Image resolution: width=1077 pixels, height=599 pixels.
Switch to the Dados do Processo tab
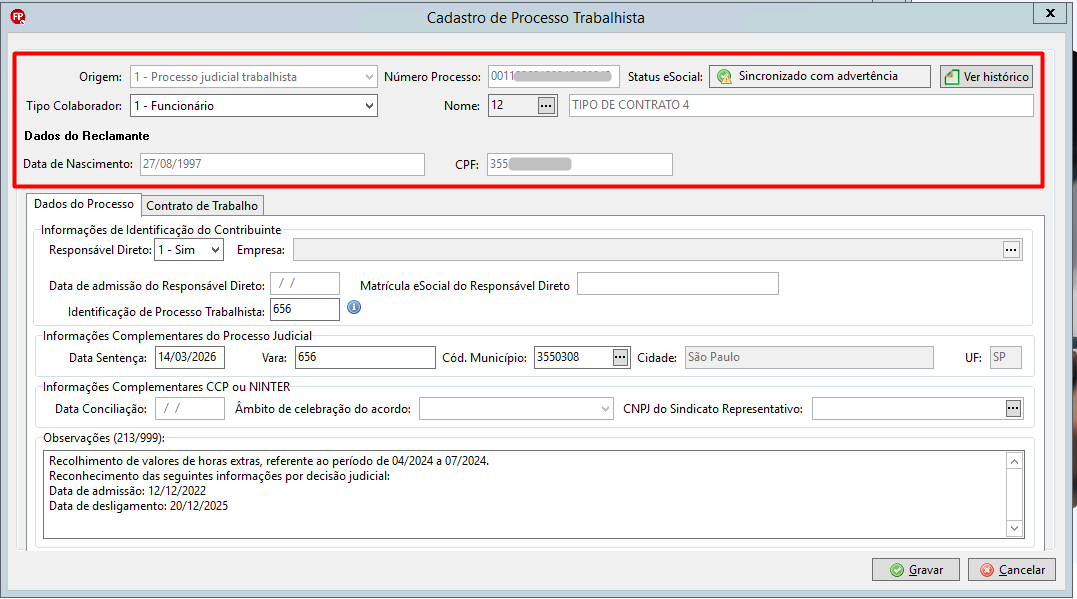[x=84, y=204]
